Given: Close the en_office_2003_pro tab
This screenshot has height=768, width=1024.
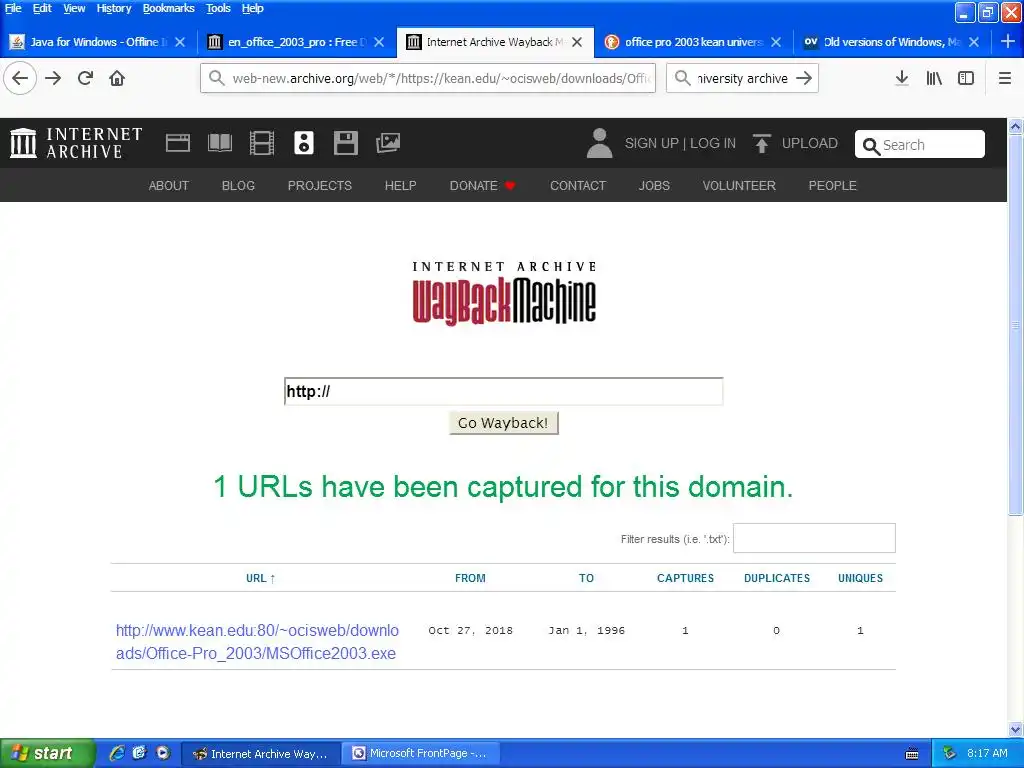Looking at the screenshot, I should [379, 42].
